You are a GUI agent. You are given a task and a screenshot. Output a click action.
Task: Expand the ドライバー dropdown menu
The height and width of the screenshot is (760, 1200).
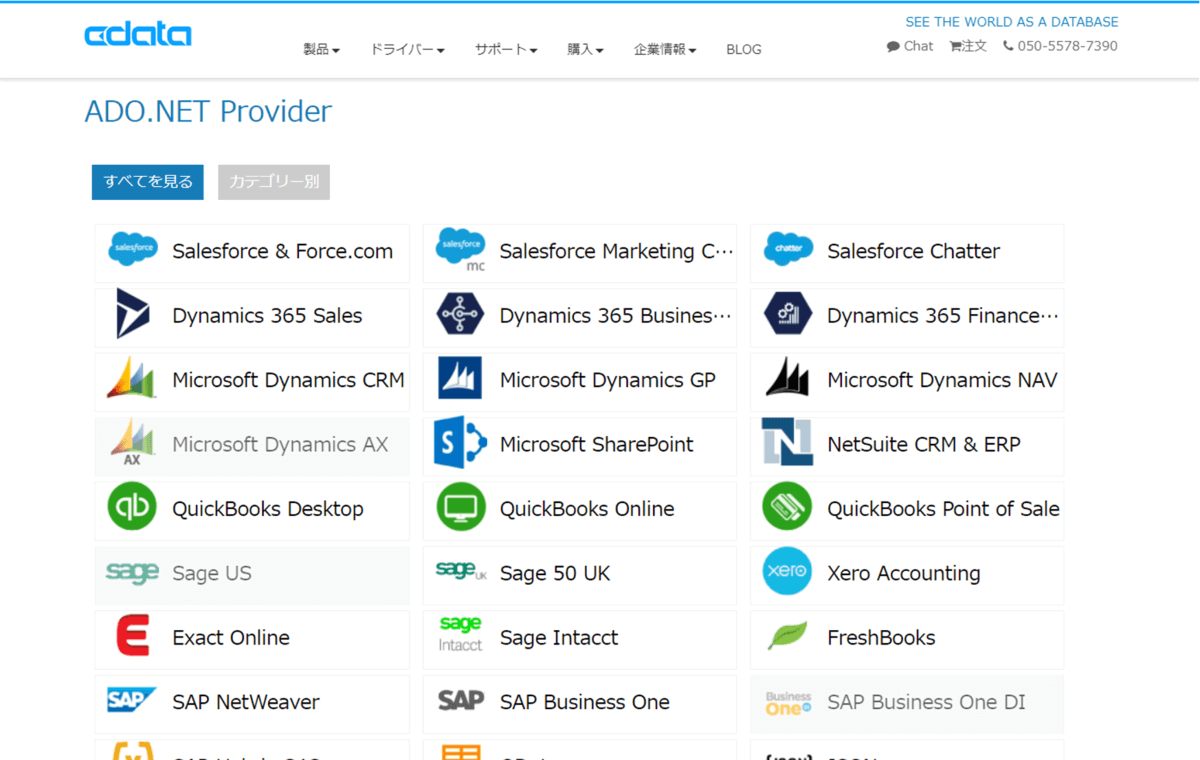click(x=407, y=49)
